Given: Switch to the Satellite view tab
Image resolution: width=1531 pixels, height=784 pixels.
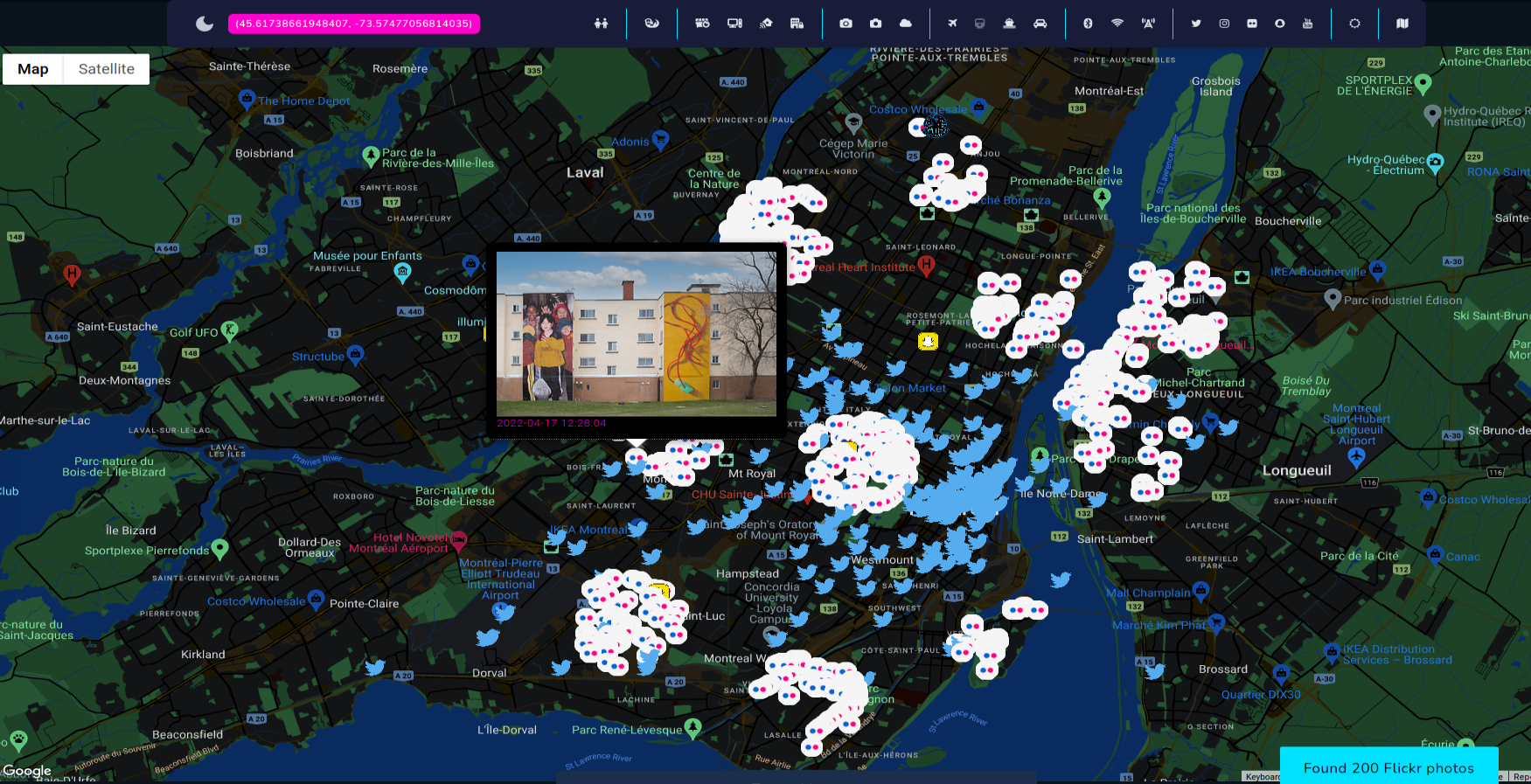Looking at the screenshot, I should pyautogui.click(x=107, y=69).
